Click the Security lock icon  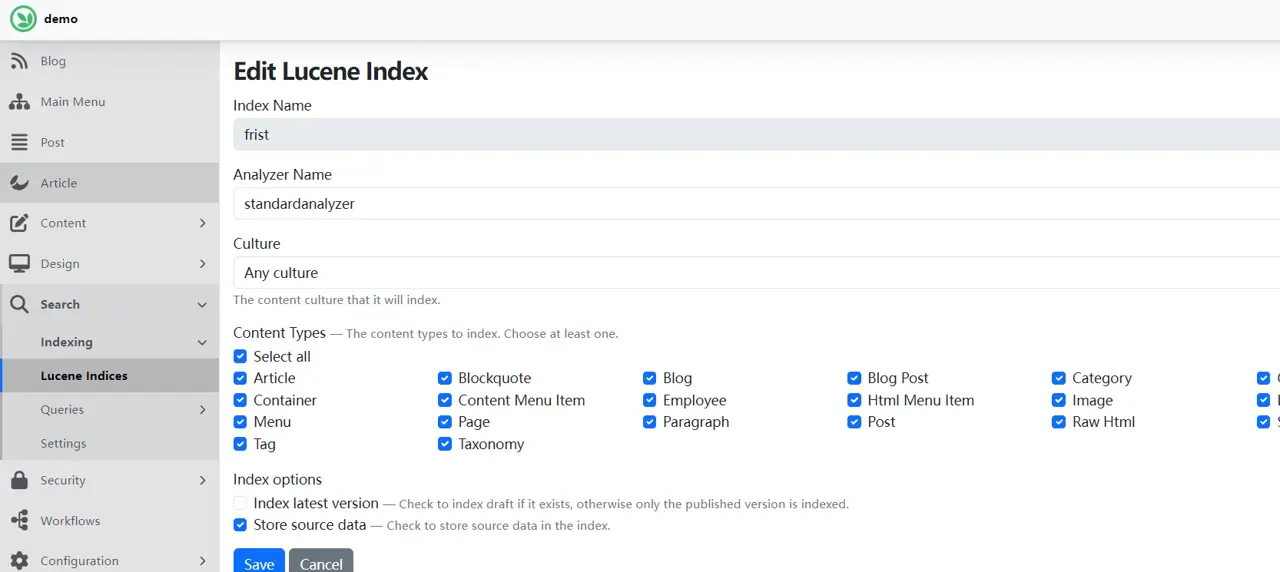pos(19,481)
